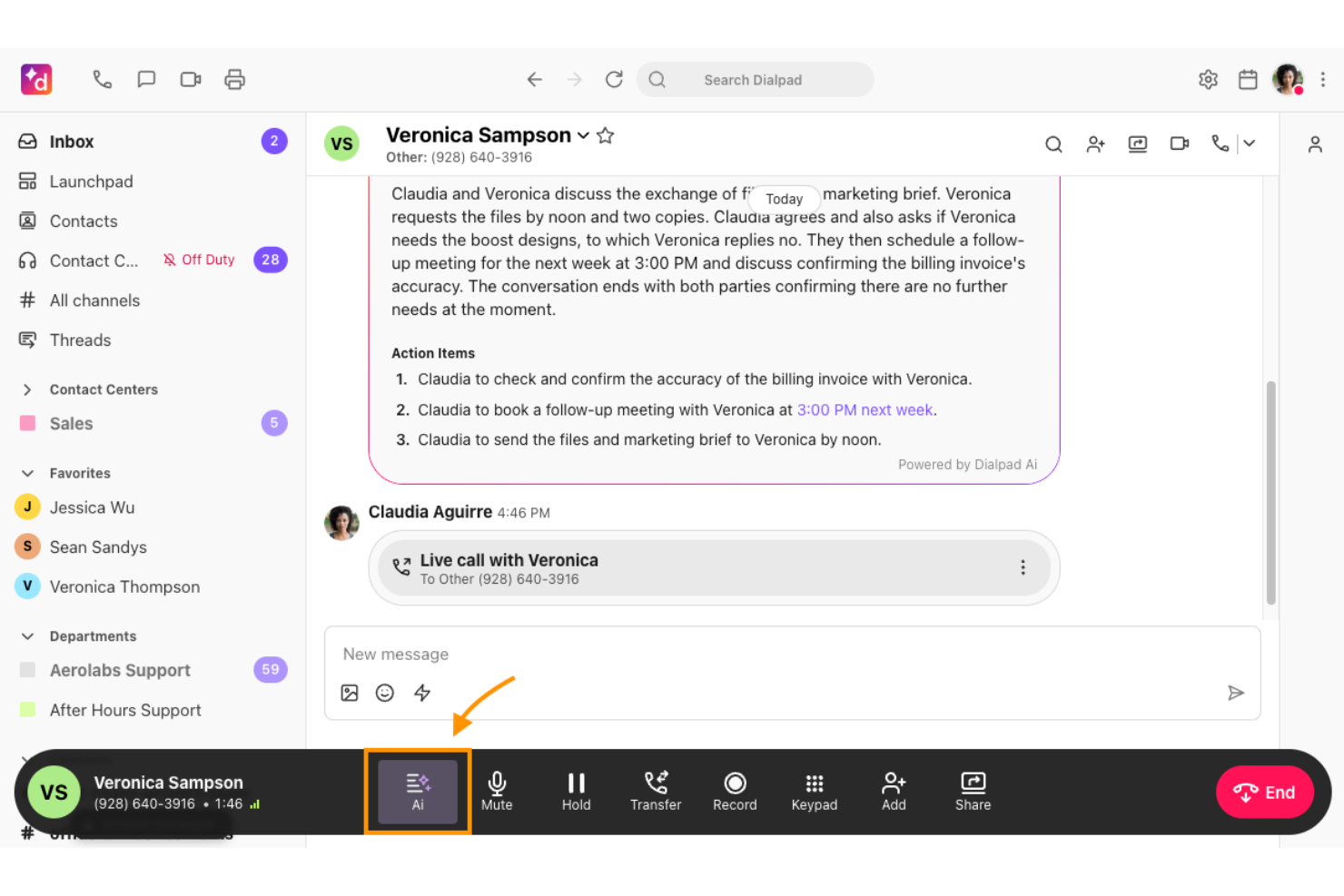Viewport: 1344px width, 896px height.
Task: Mute the microphone in call bar
Action: (x=497, y=792)
